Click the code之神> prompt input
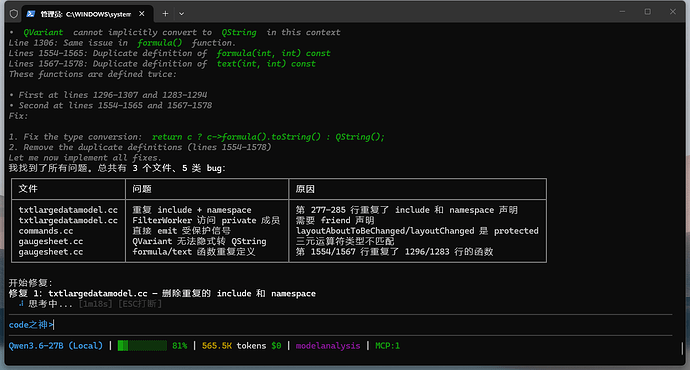The image size is (690, 370). [x=340, y=325]
